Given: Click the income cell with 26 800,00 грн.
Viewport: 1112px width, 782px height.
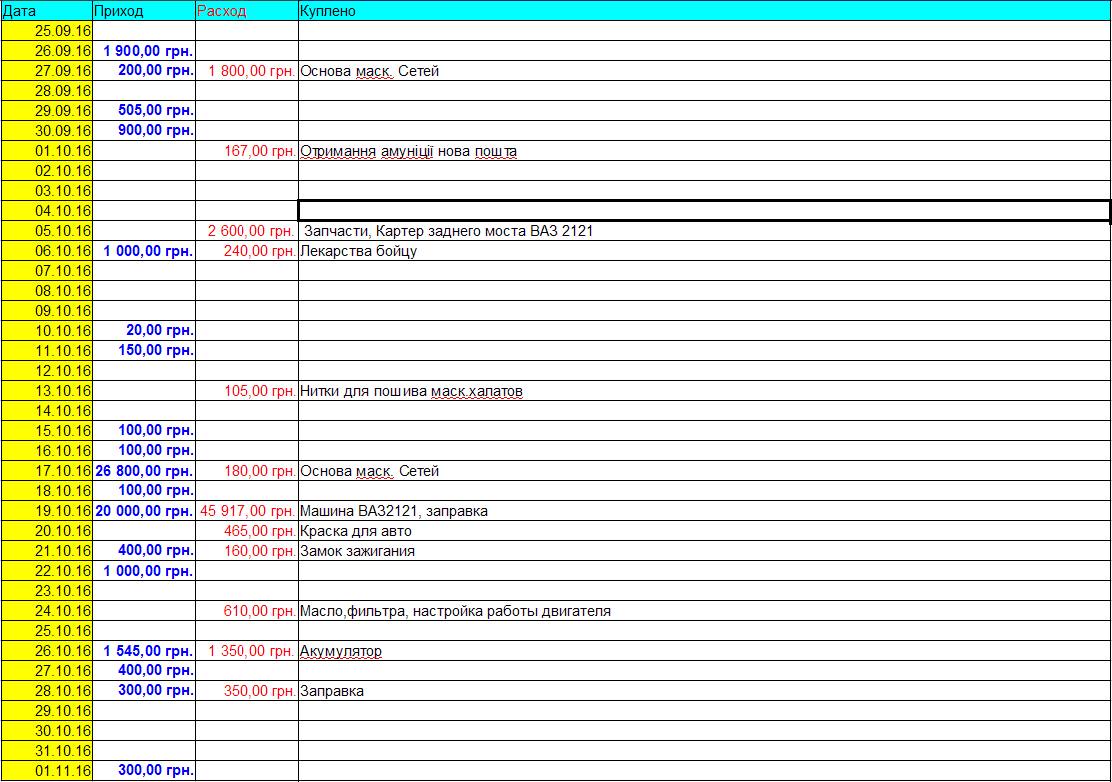Looking at the screenshot, I should coord(145,471).
